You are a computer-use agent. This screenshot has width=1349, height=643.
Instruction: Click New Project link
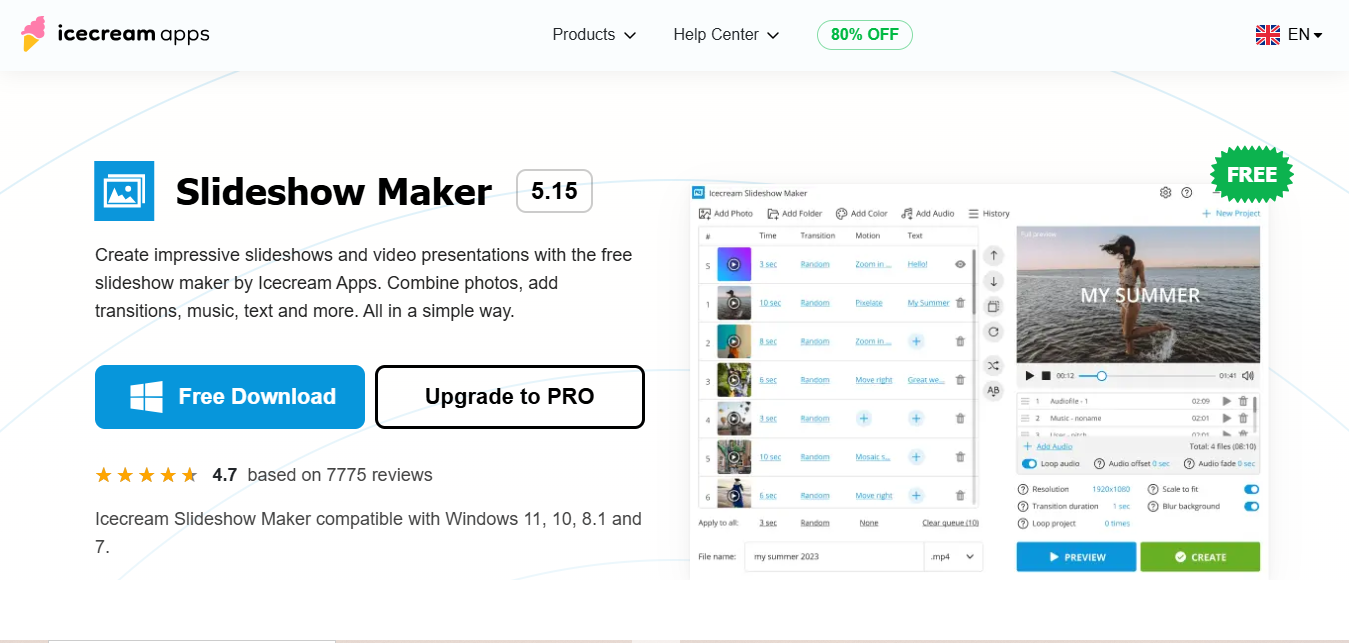point(1231,213)
